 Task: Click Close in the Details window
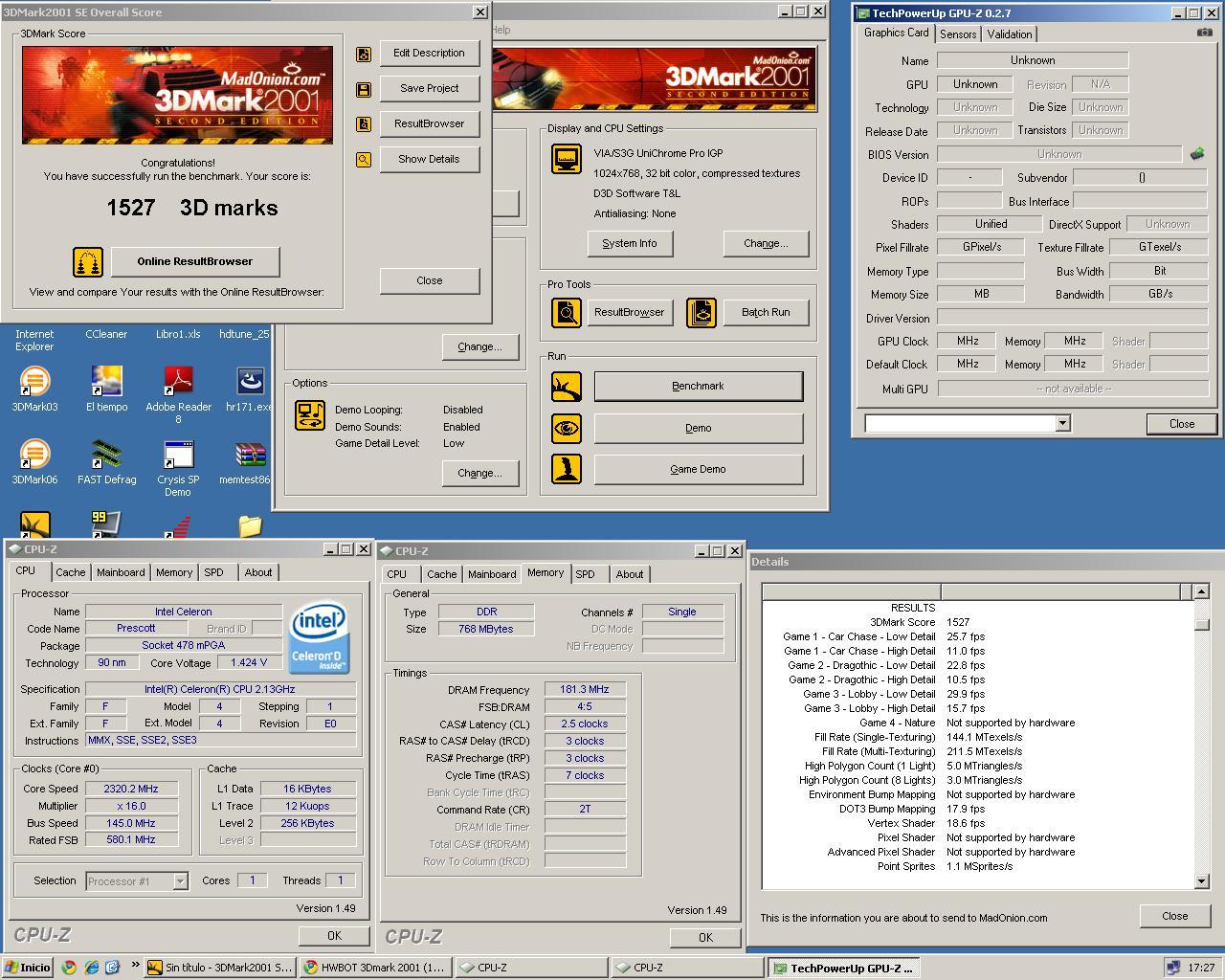[1174, 916]
